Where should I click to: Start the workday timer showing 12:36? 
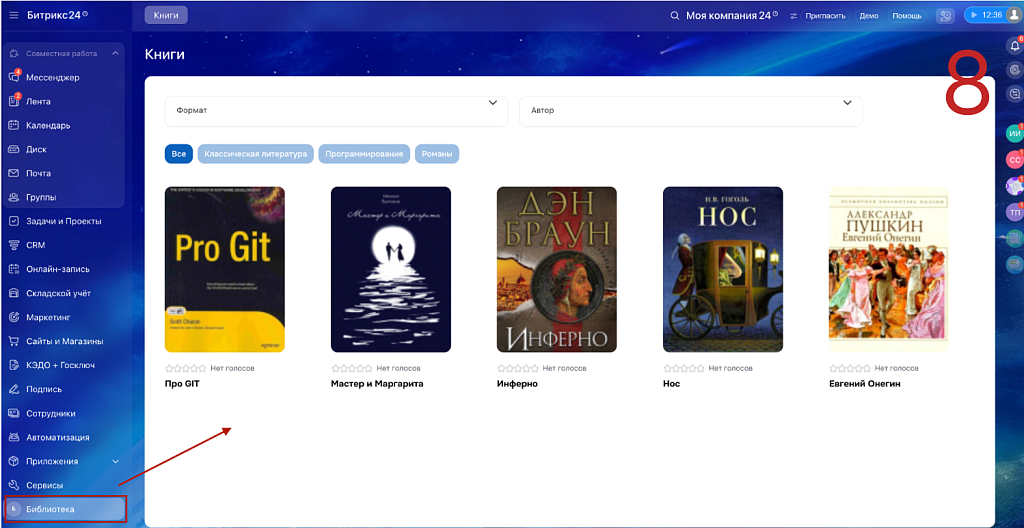(984, 15)
